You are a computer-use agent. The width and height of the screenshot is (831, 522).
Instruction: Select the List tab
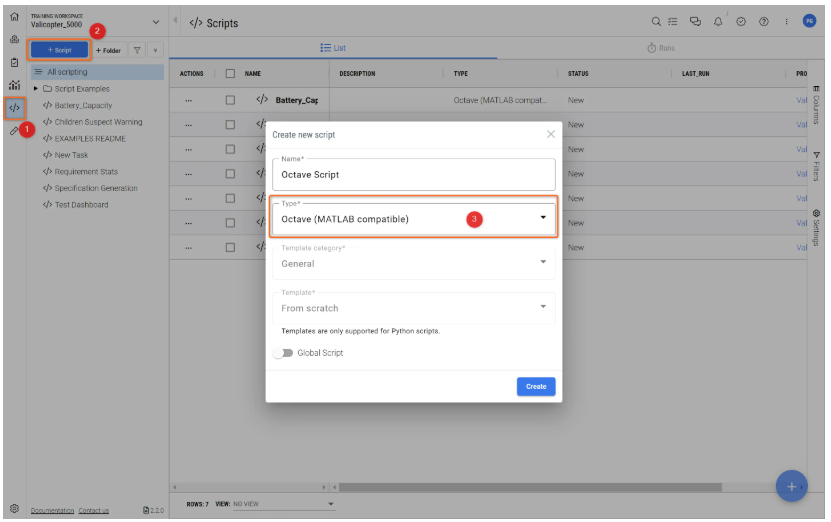(x=333, y=48)
